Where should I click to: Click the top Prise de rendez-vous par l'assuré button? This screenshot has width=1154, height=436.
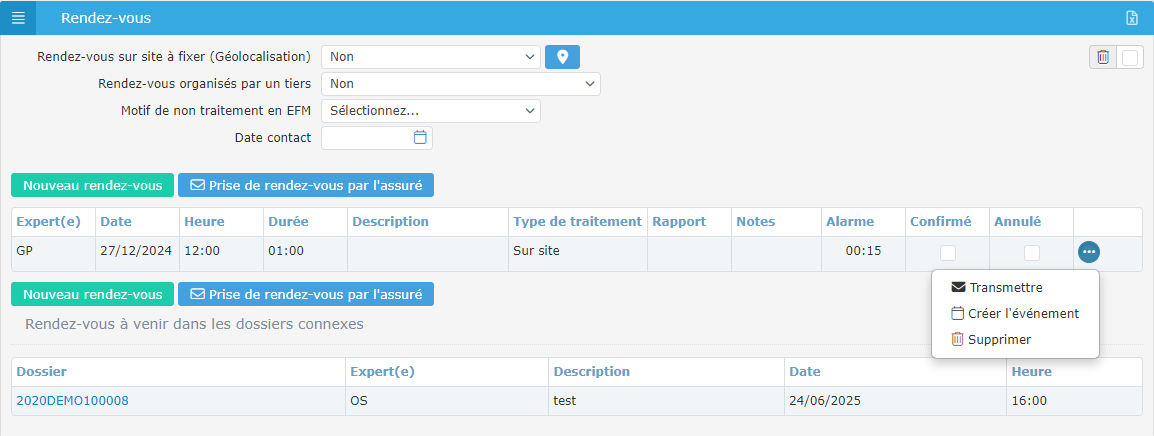coord(306,185)
